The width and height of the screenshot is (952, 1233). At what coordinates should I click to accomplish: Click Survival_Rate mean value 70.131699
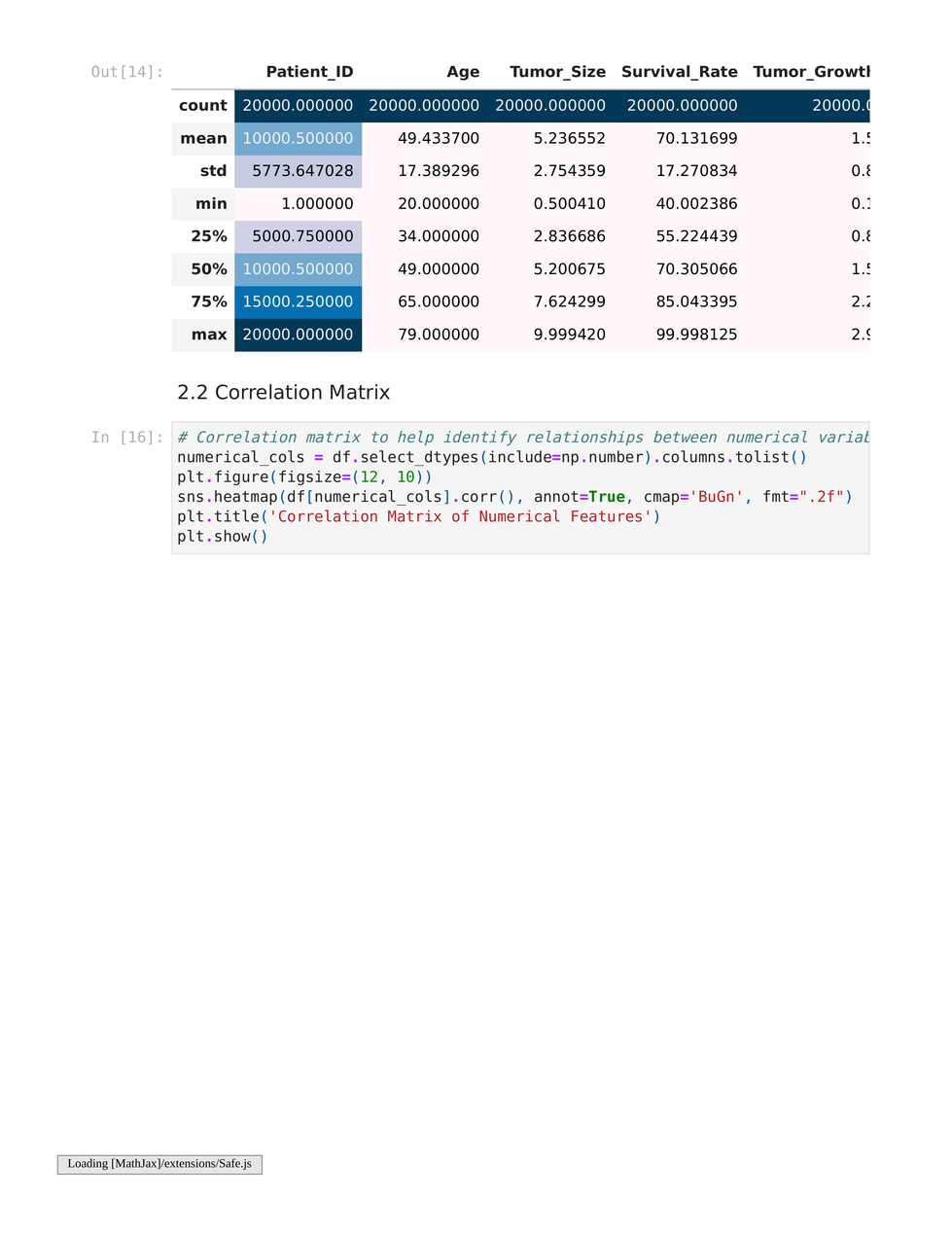(696, 138)
